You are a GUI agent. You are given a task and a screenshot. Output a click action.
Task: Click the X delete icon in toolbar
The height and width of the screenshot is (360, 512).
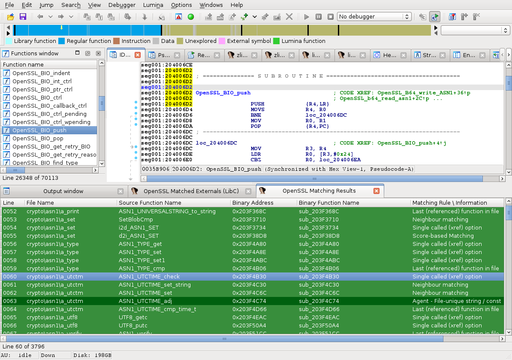(289, 17)
